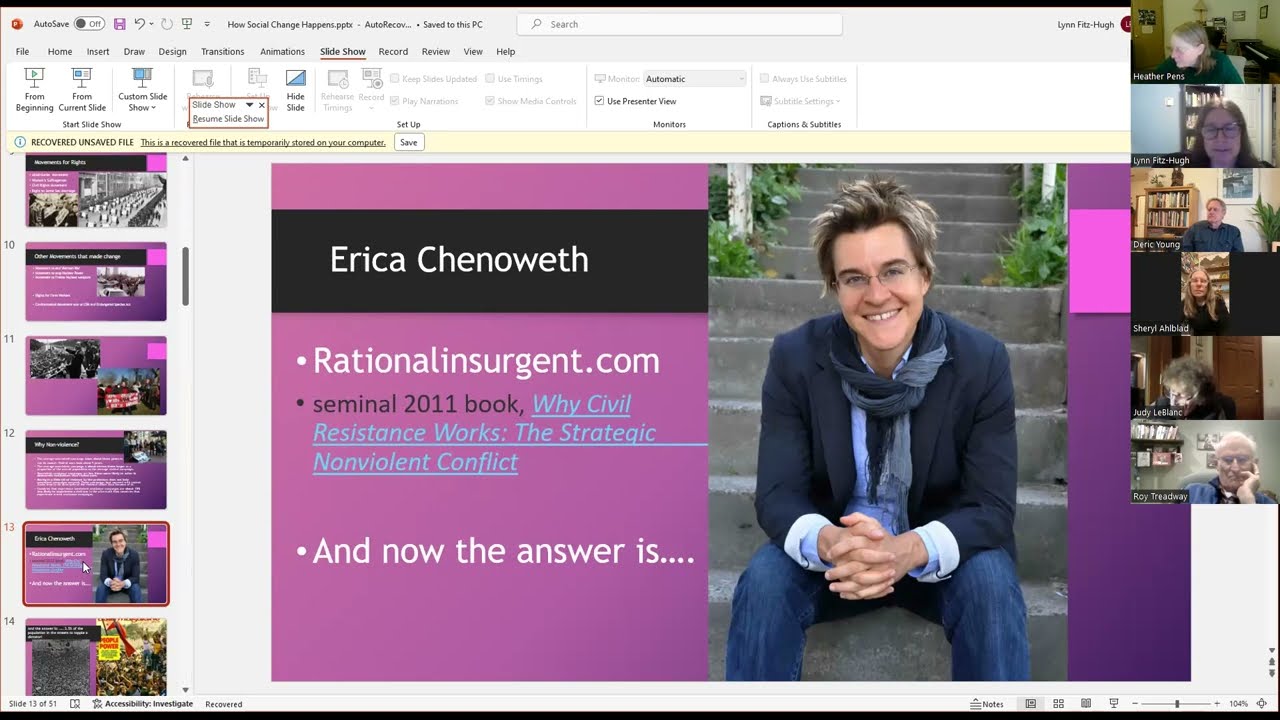The width and height of the screenshot is (1280, 720).
Task: Switch to the Design tab
Action: 172,51
